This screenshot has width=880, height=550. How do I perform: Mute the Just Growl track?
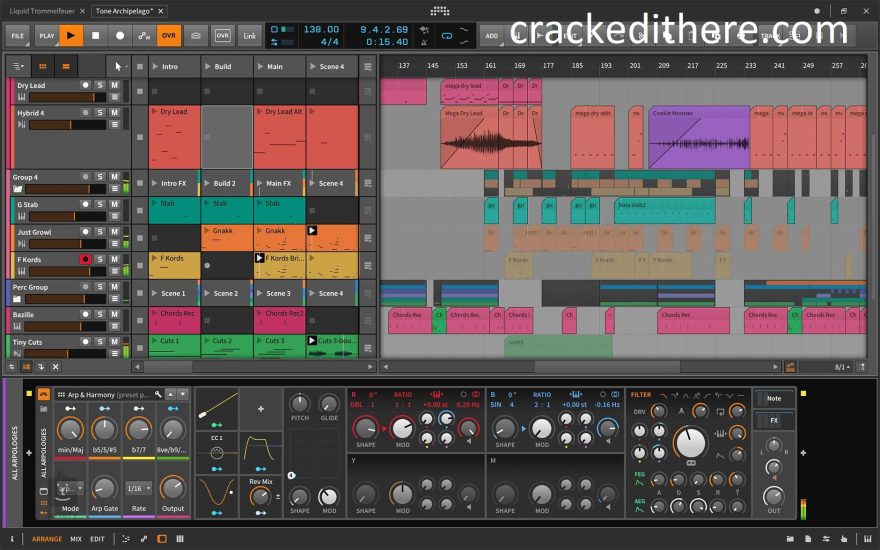(114, 232)
